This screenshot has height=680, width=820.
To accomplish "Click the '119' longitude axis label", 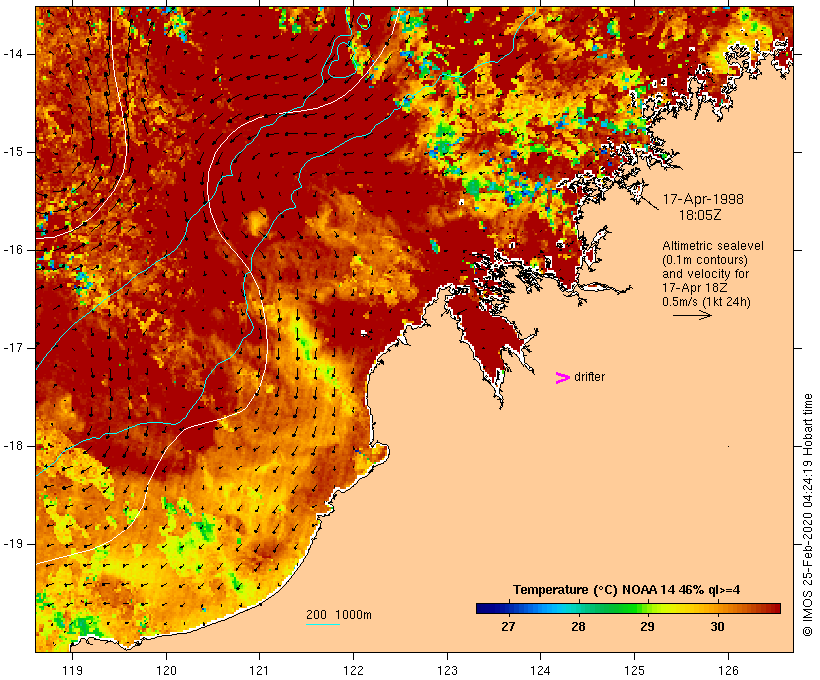I will (72, 671).
